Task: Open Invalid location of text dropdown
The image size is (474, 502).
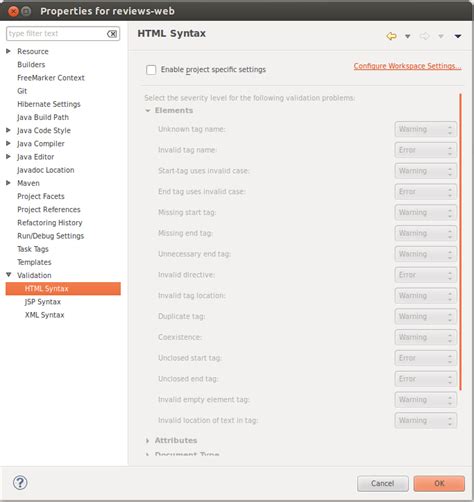Action: click(426, 420)
